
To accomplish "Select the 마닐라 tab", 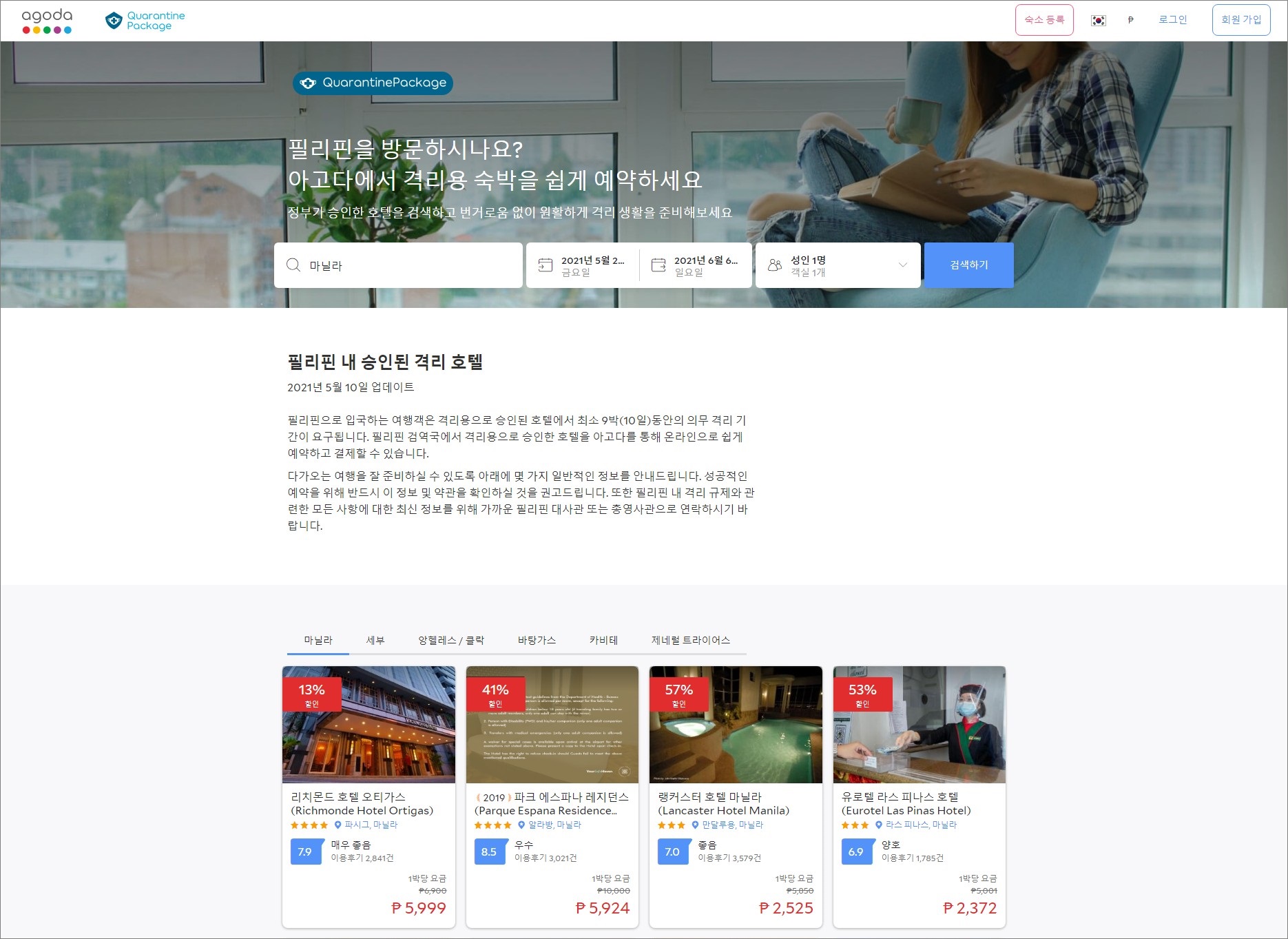I will coord(318,640).
